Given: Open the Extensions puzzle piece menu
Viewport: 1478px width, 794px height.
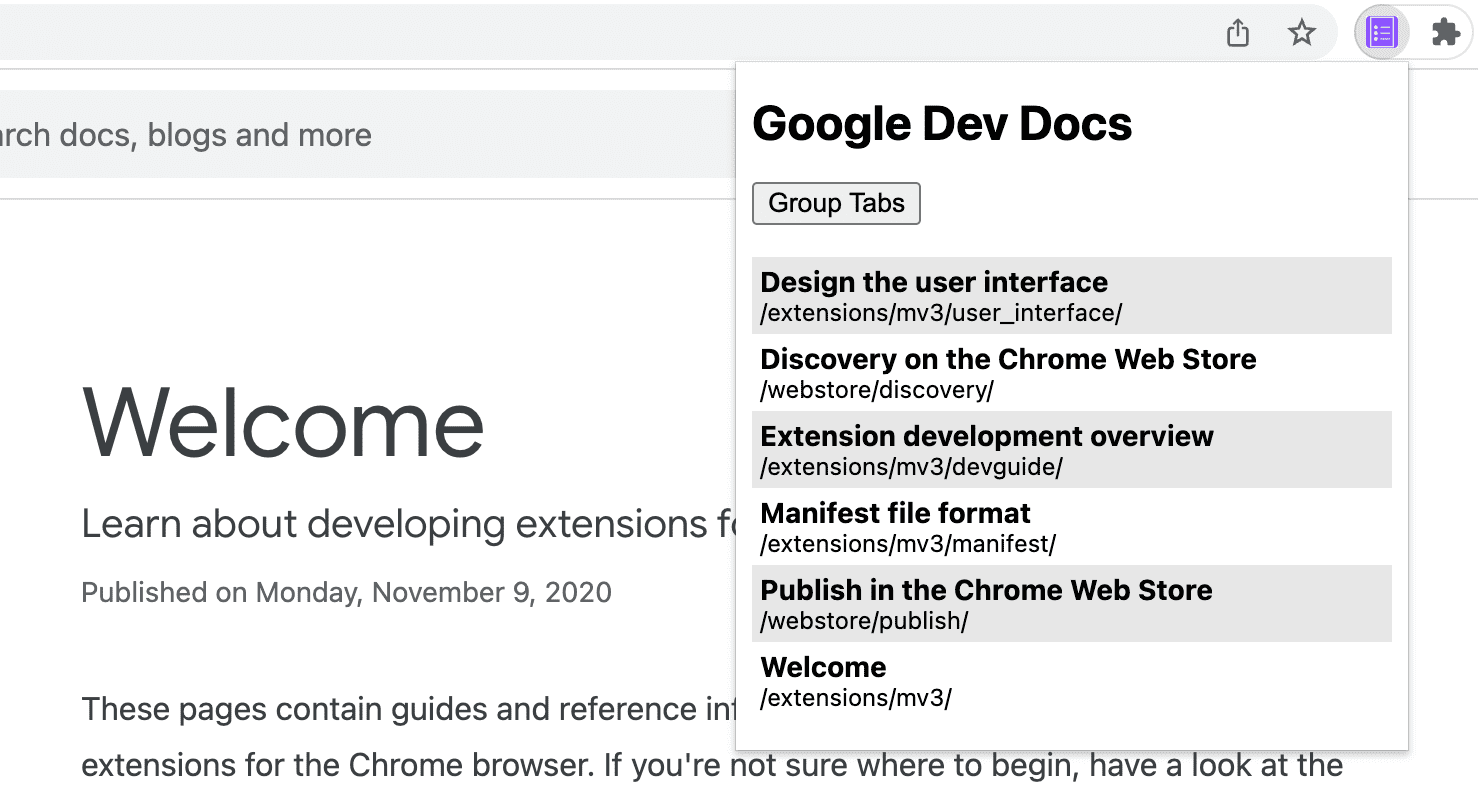Looking at the screenshot, I should point(1444,32).
